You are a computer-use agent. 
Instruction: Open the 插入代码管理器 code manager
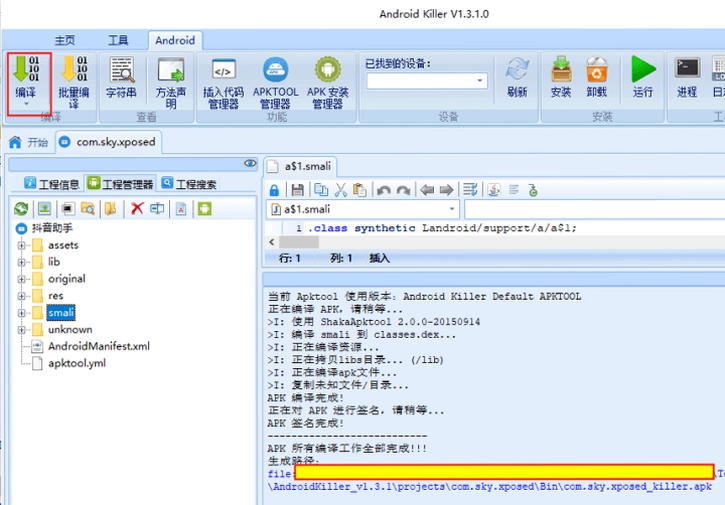pyautogui.click(x=223, y=82)
